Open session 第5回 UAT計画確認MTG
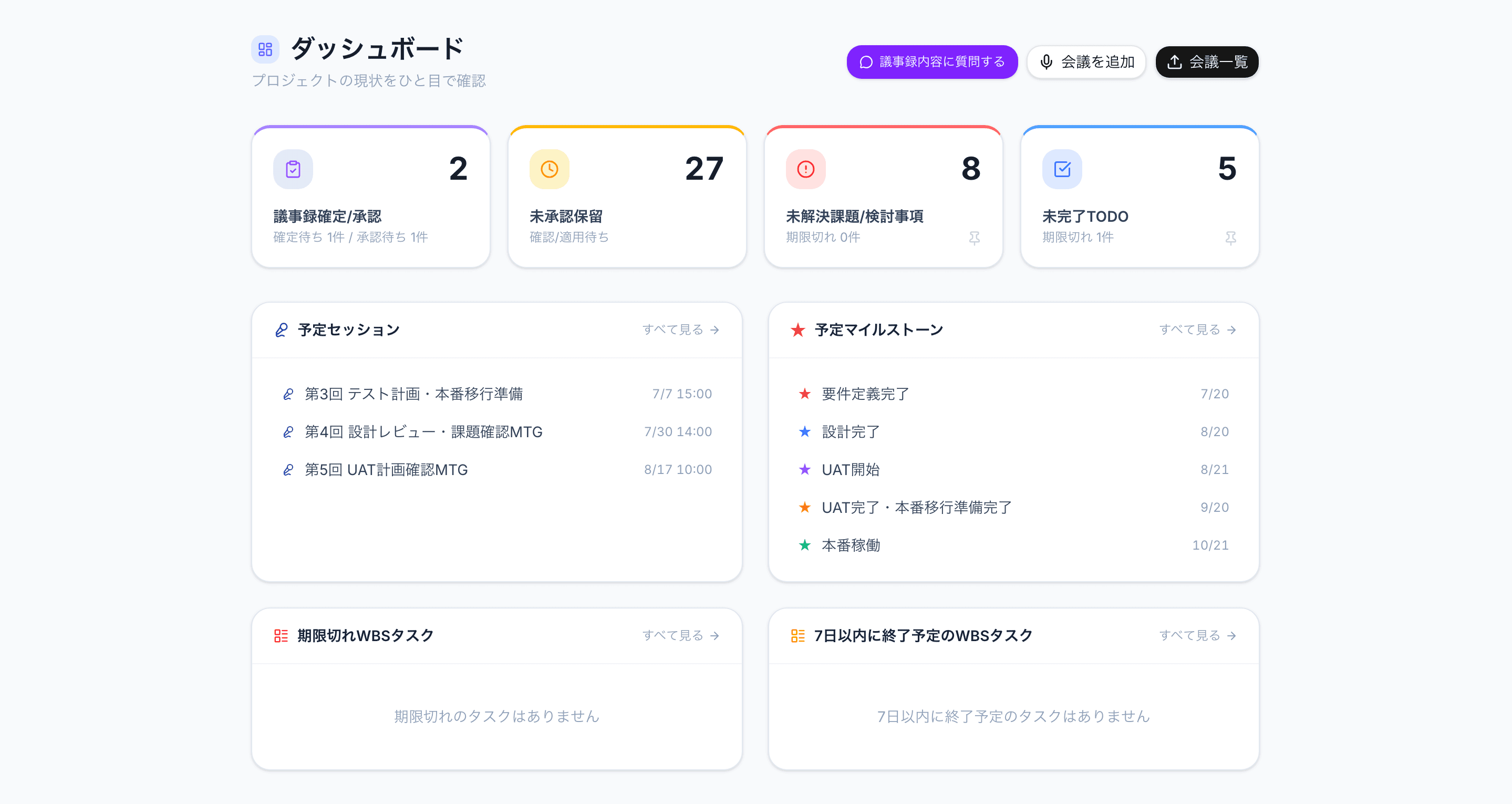 click(x=497, y=469)
